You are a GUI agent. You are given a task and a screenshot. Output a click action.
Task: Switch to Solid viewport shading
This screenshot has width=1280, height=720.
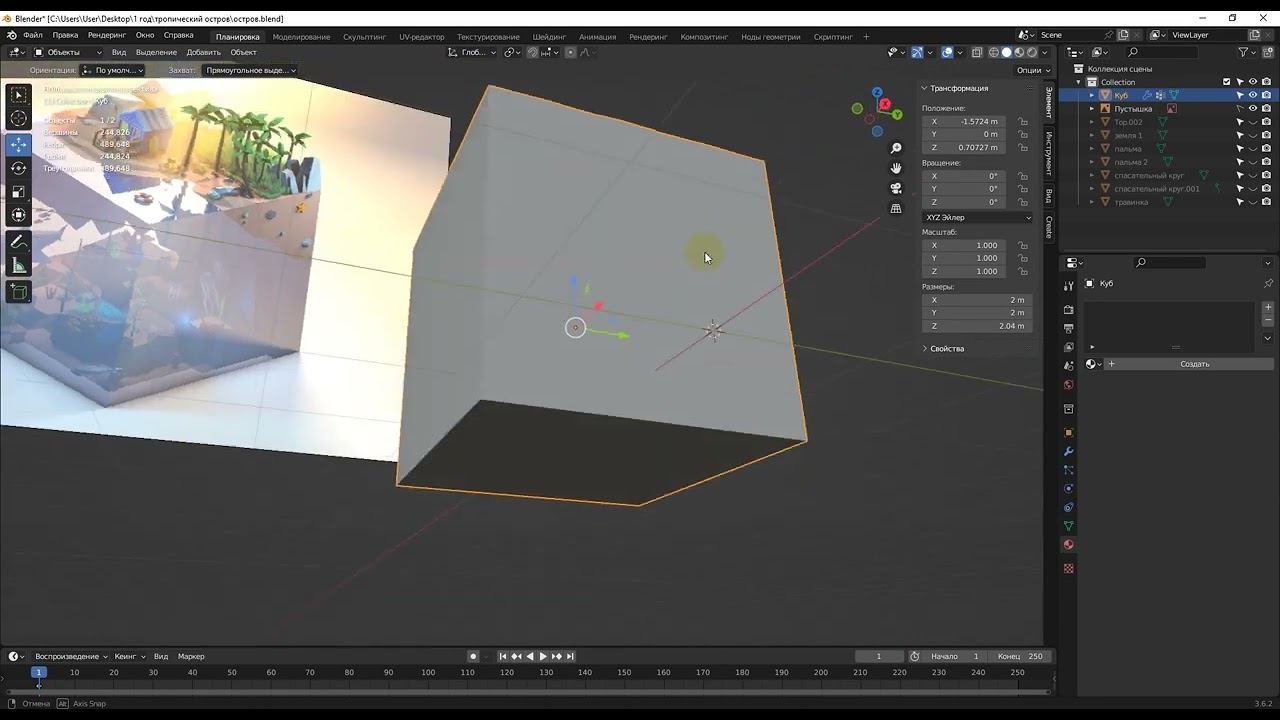(1007, 52)
